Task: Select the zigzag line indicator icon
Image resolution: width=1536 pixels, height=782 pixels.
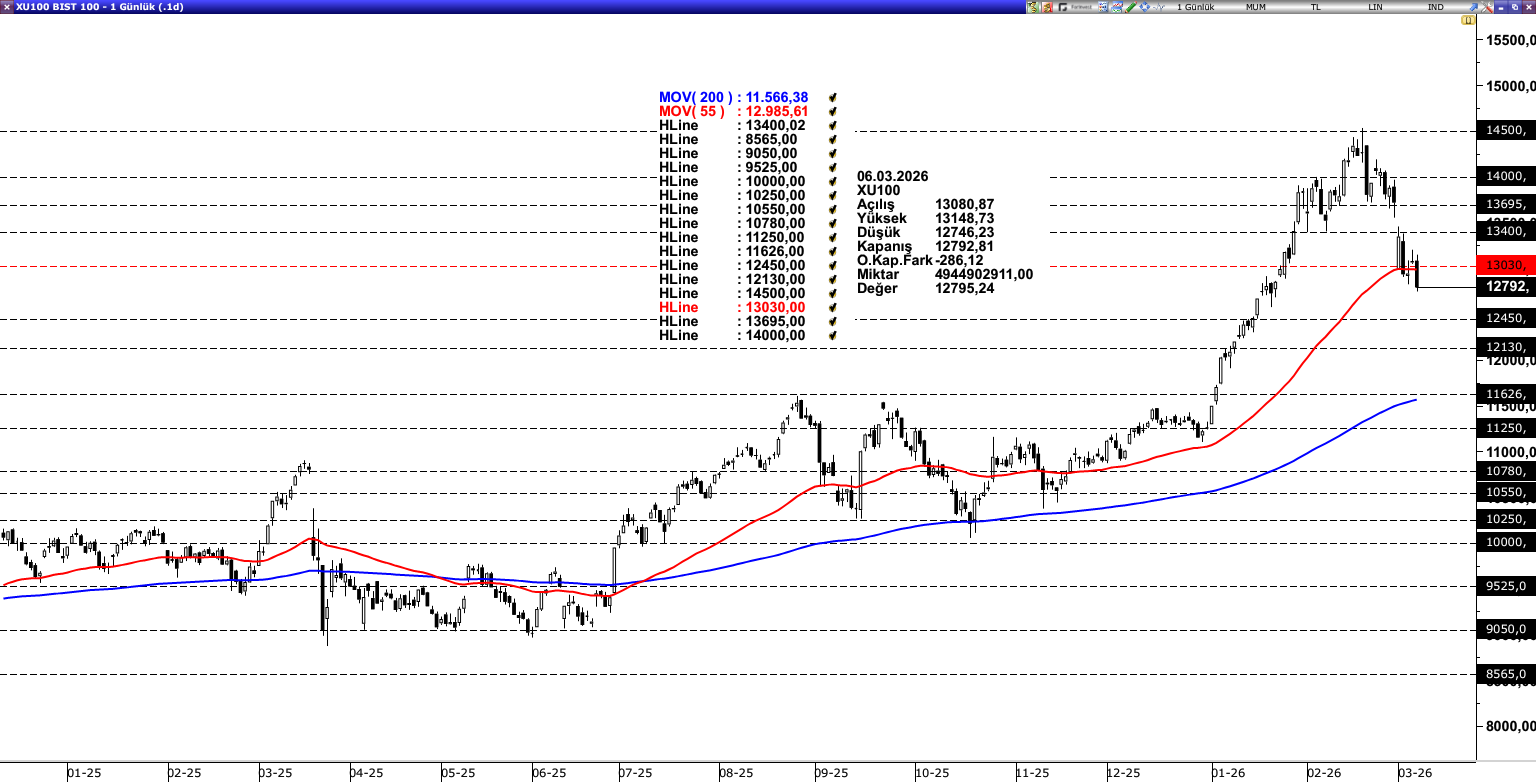Action: point(1158,6)
